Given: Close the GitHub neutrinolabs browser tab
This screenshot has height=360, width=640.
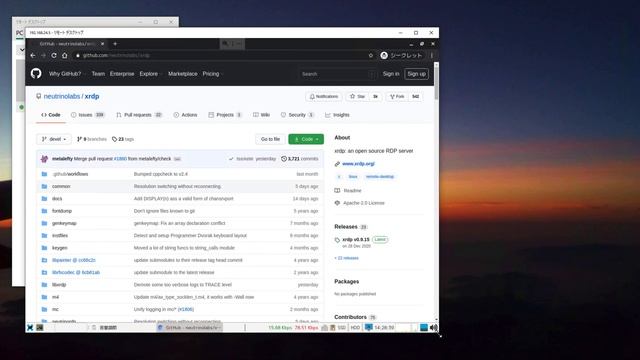Looking at the screenshot, I should (x=102, y=44).
